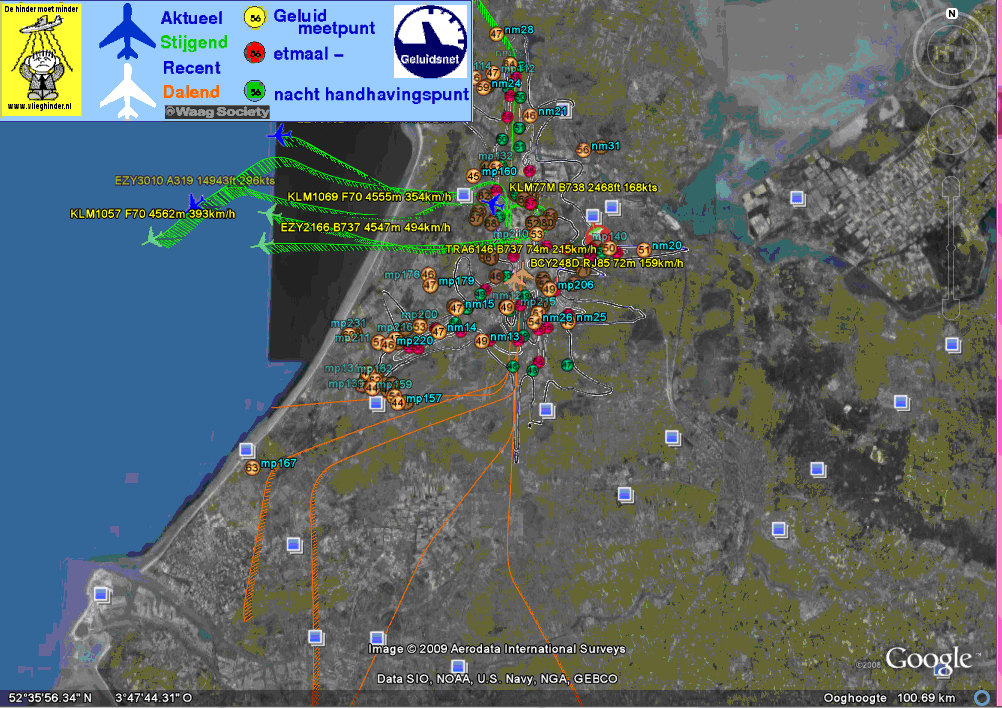This screenshot has width=1002, height=708.
Task: Select the KLM1069 F70 flight label
Action: tap(369, 197)
